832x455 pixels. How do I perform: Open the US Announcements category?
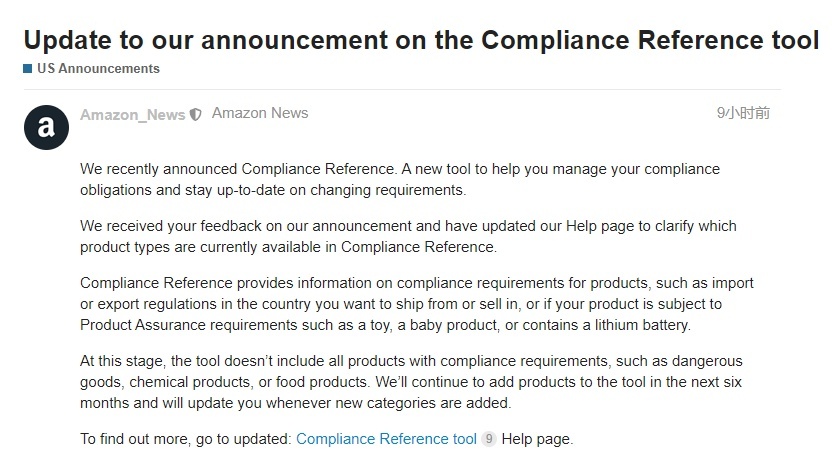point(98,68)
